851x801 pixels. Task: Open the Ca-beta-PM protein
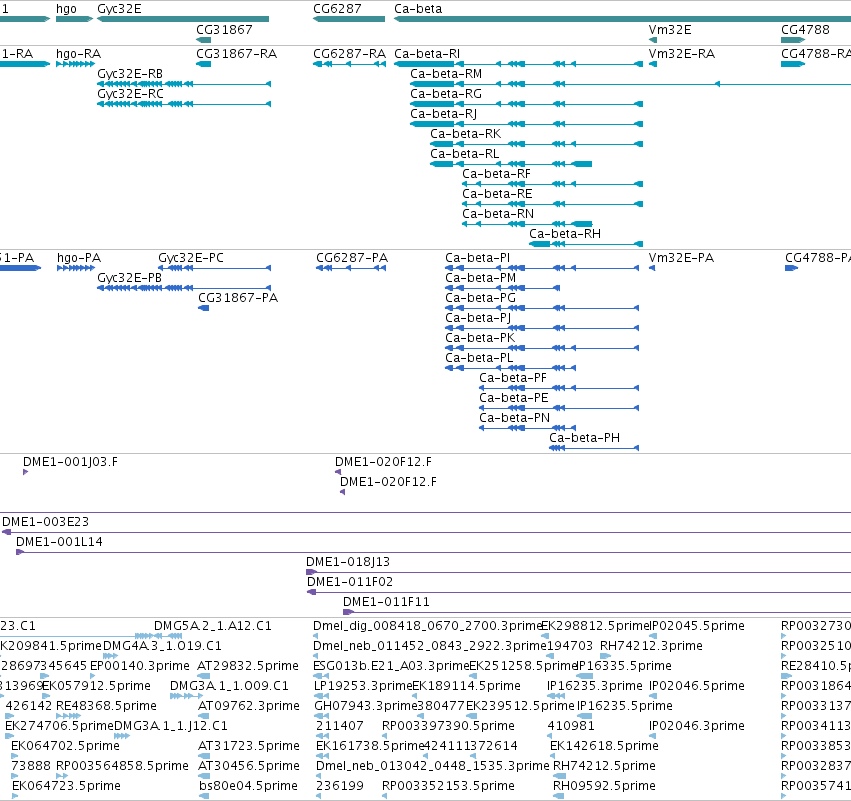[480, 278]
